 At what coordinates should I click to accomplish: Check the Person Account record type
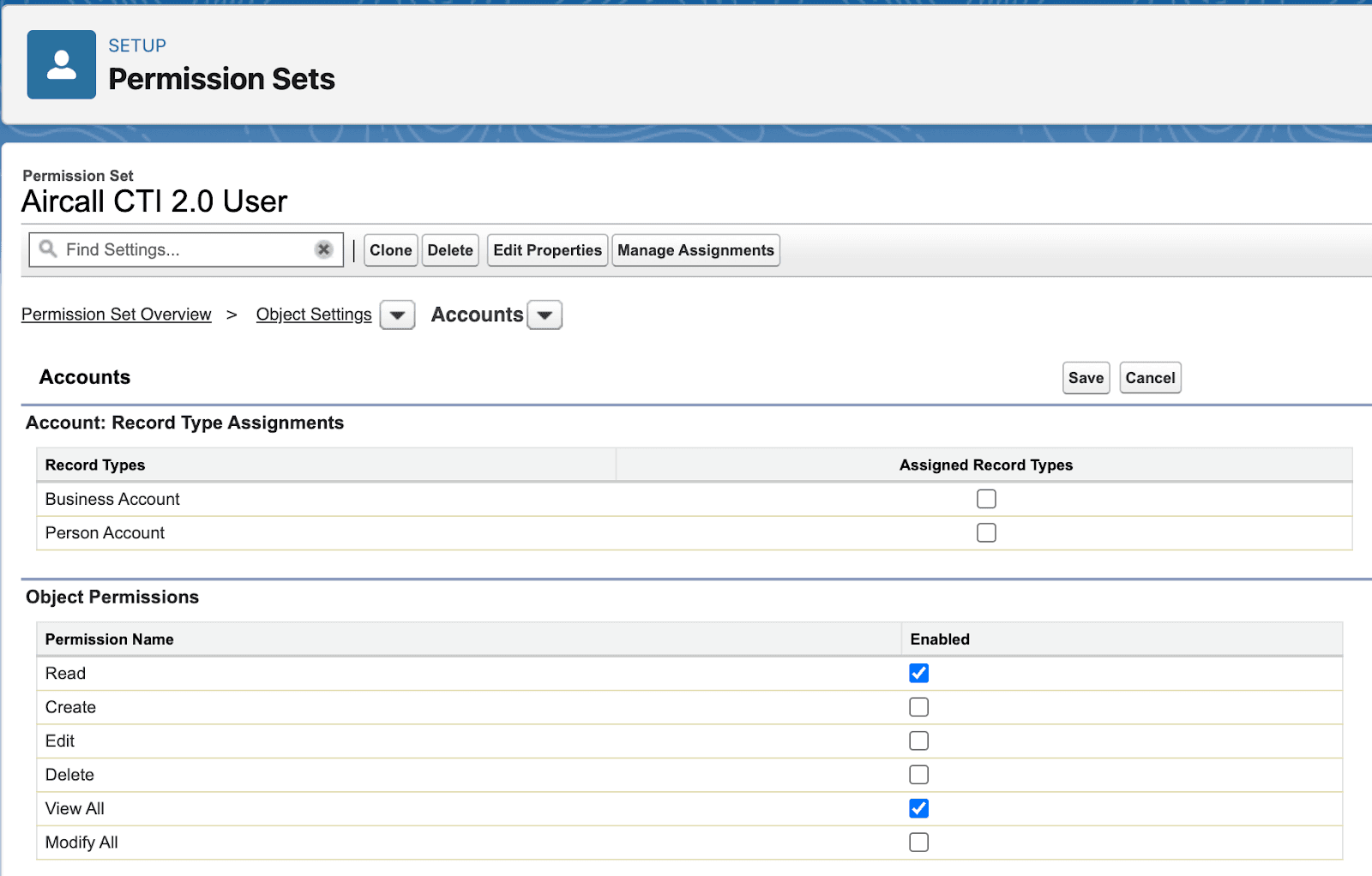pos(986,533)
